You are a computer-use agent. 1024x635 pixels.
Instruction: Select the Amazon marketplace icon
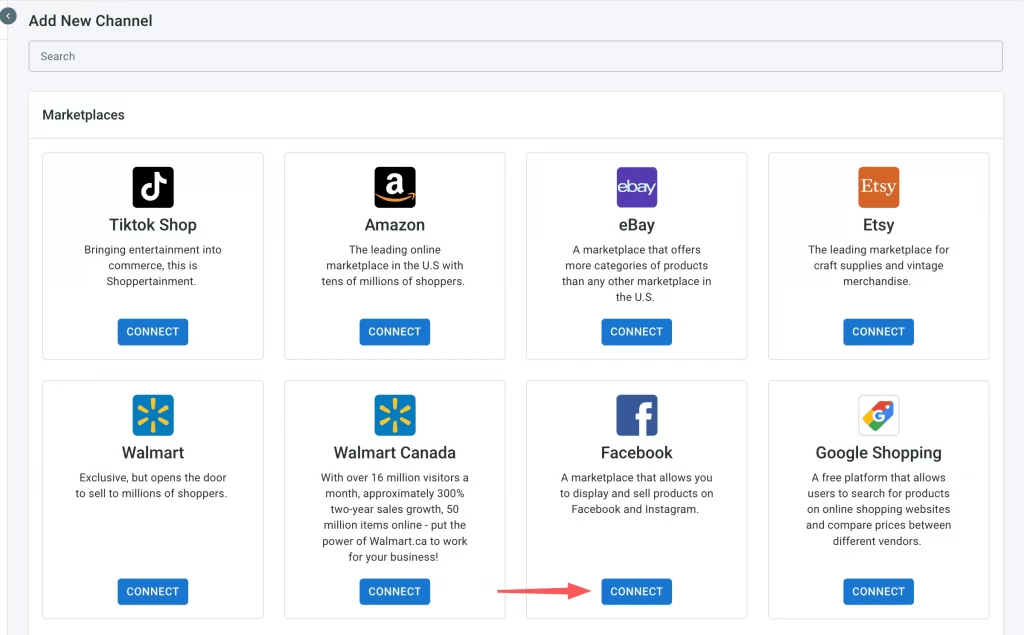394,187
